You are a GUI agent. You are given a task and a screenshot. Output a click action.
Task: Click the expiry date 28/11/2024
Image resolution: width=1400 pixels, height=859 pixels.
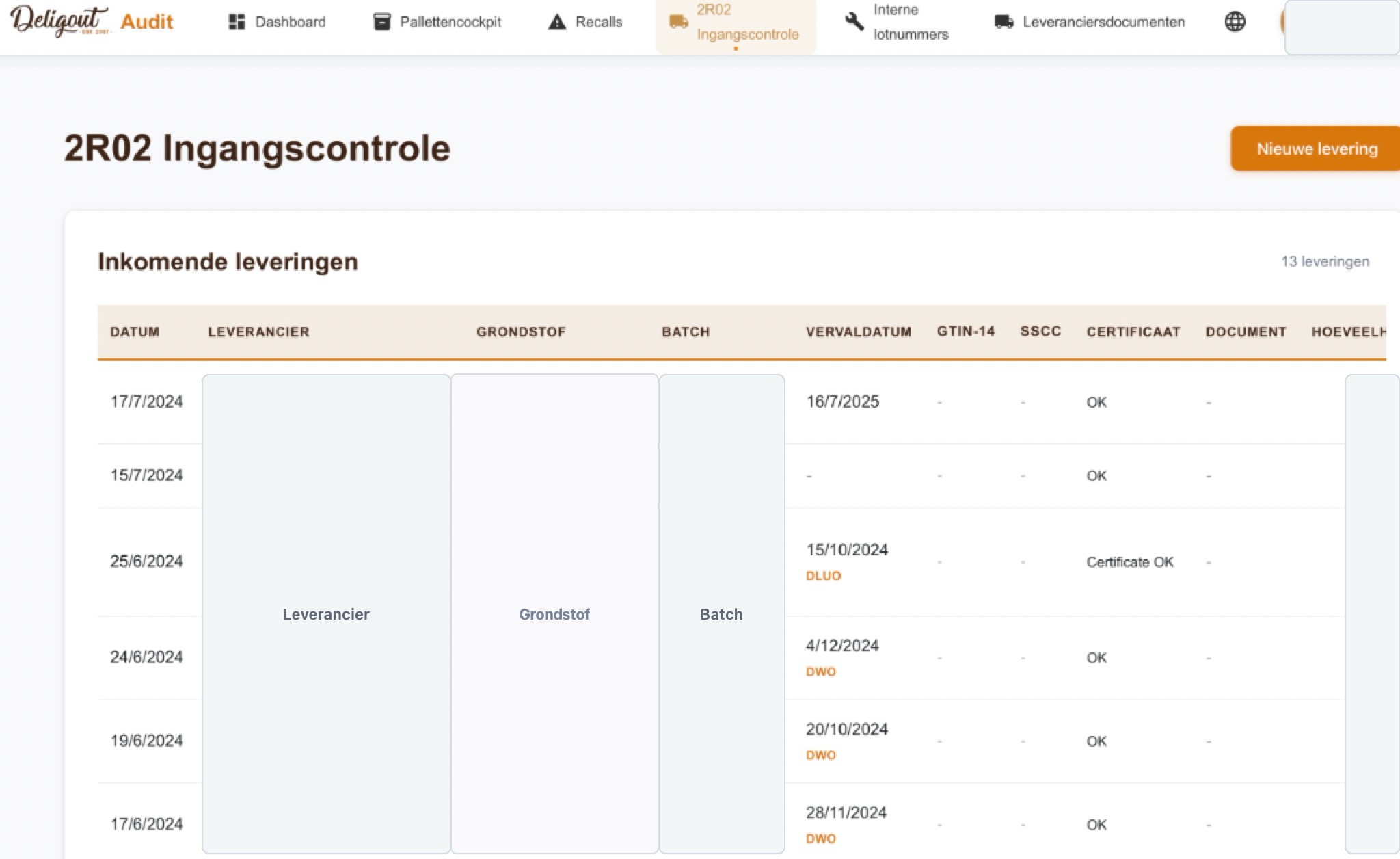tap(846, 812)
